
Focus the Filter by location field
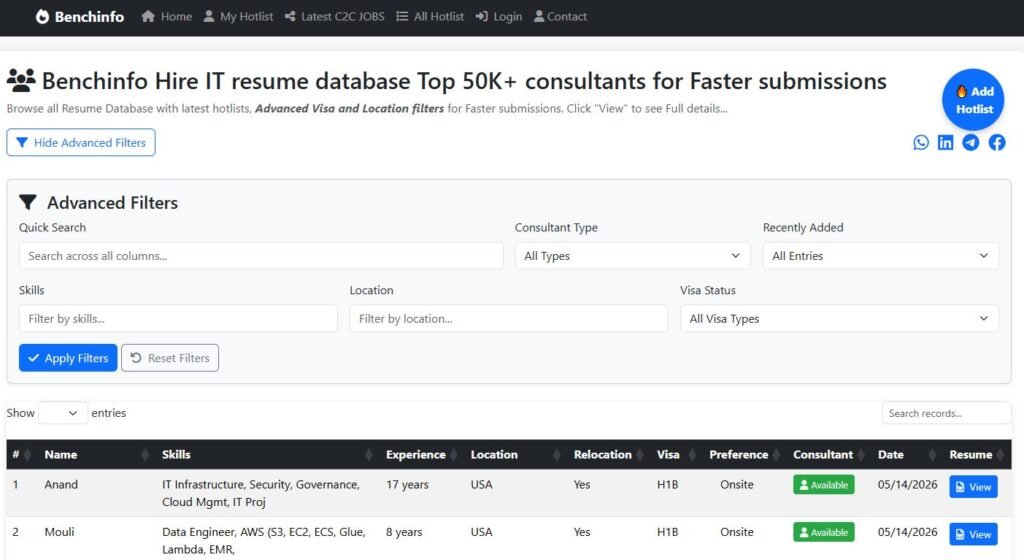tap(509, 319)
